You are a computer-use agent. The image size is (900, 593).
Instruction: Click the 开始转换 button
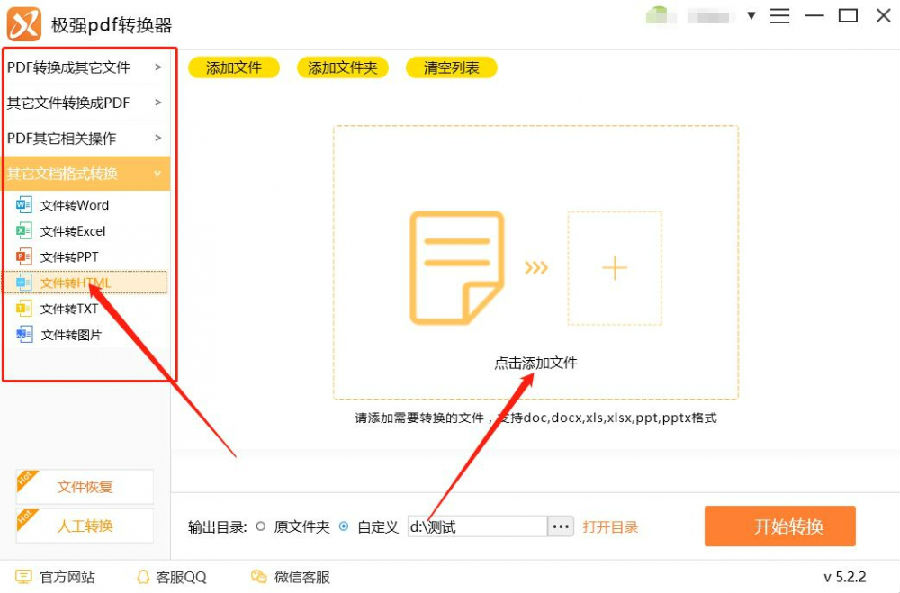click(780, 526)
